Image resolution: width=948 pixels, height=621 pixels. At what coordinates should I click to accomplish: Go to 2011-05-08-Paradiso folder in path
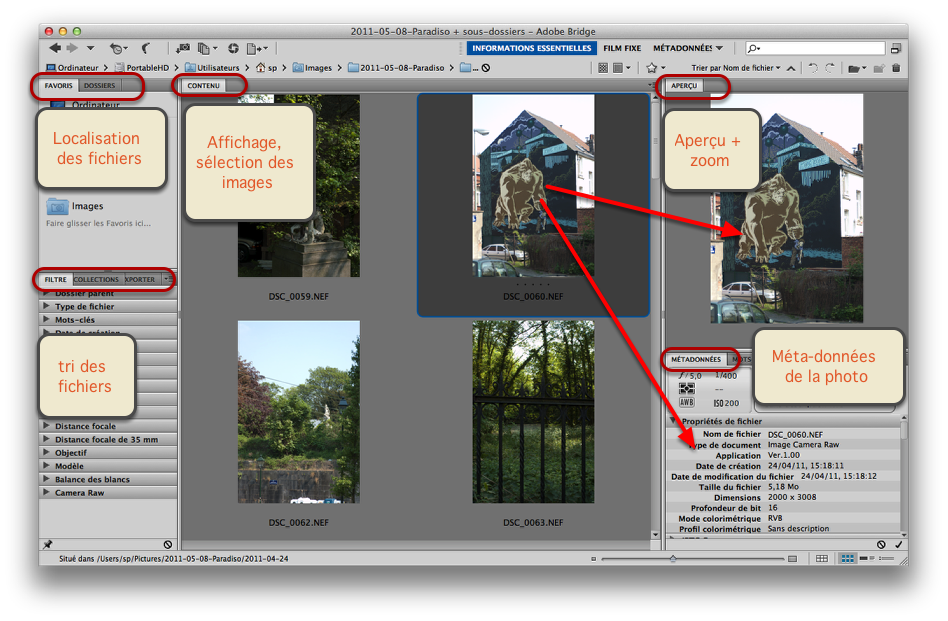pos(397,68)
